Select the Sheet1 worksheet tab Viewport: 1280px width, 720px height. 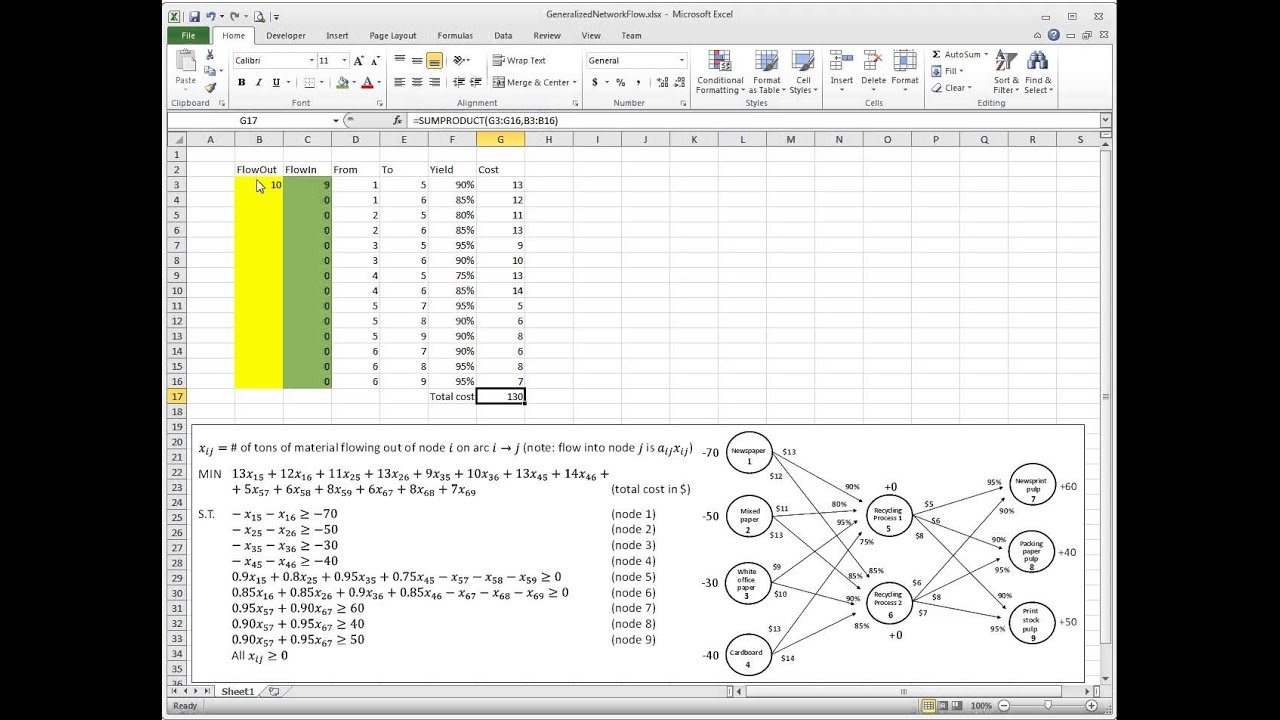coord(237,691)
